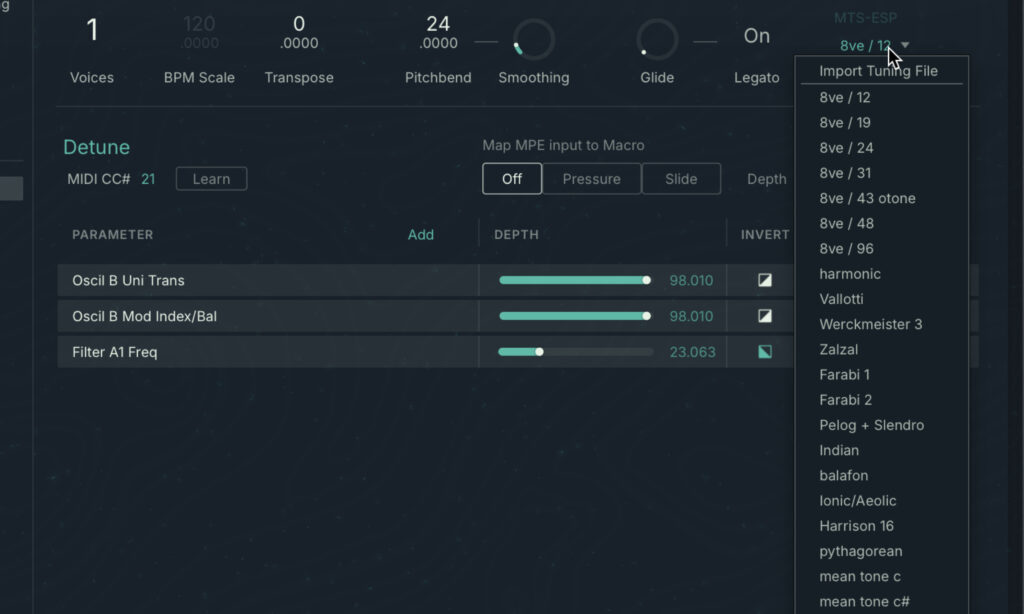Select 8ve / 31 tuning

click(x=845, y=173)
